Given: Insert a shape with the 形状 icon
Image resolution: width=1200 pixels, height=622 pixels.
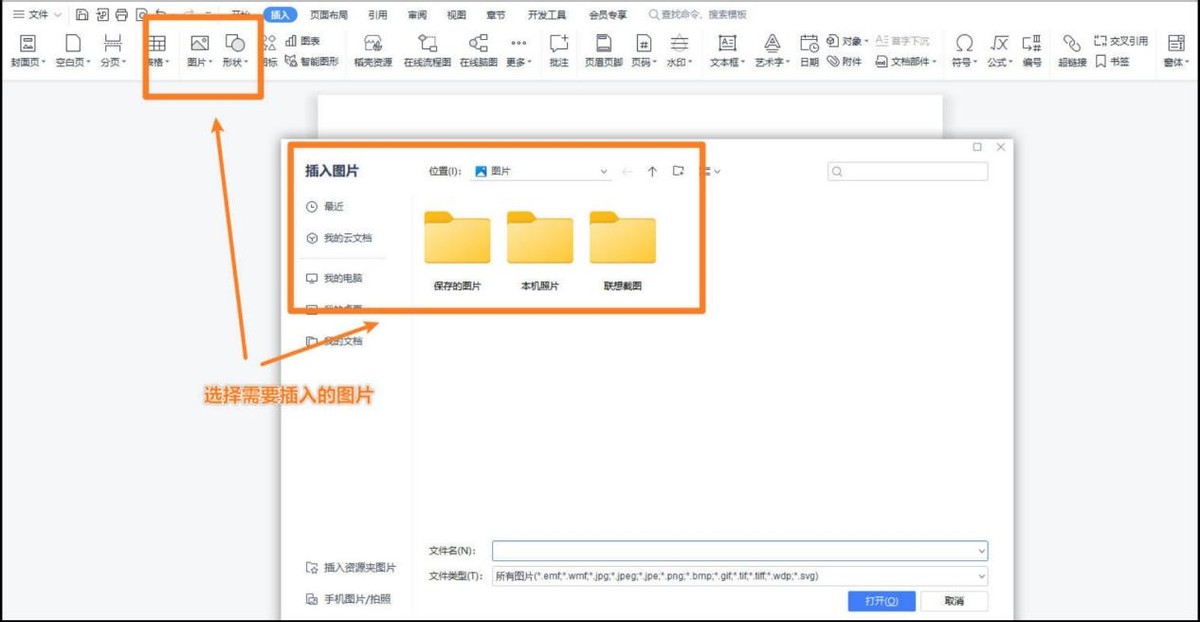Looking at the screenshot, I should click(x=237, y=52).
